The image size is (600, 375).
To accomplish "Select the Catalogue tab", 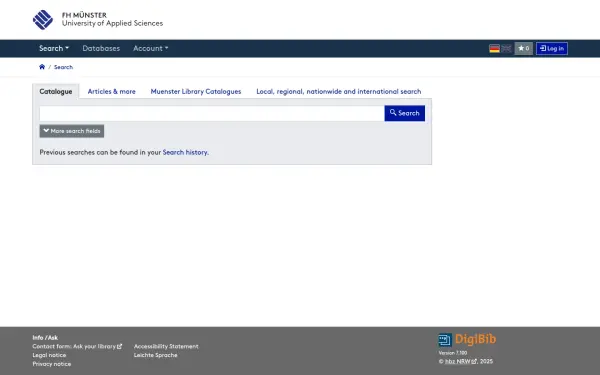I will (x=56, y=91).
